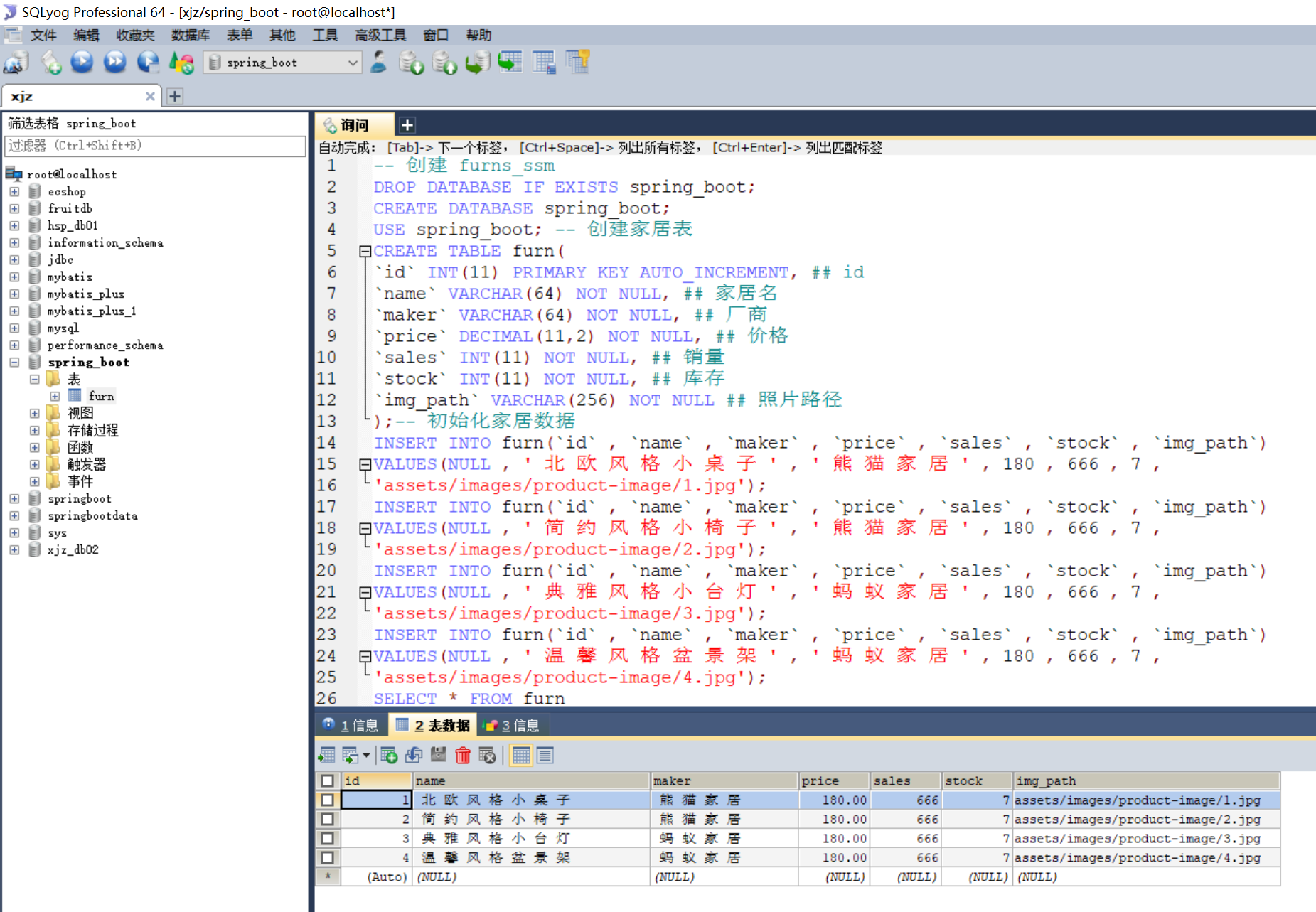Switch to the 3 信息 result tab
The height and width of the screenshot is (912, 1316).
(512, 725)
